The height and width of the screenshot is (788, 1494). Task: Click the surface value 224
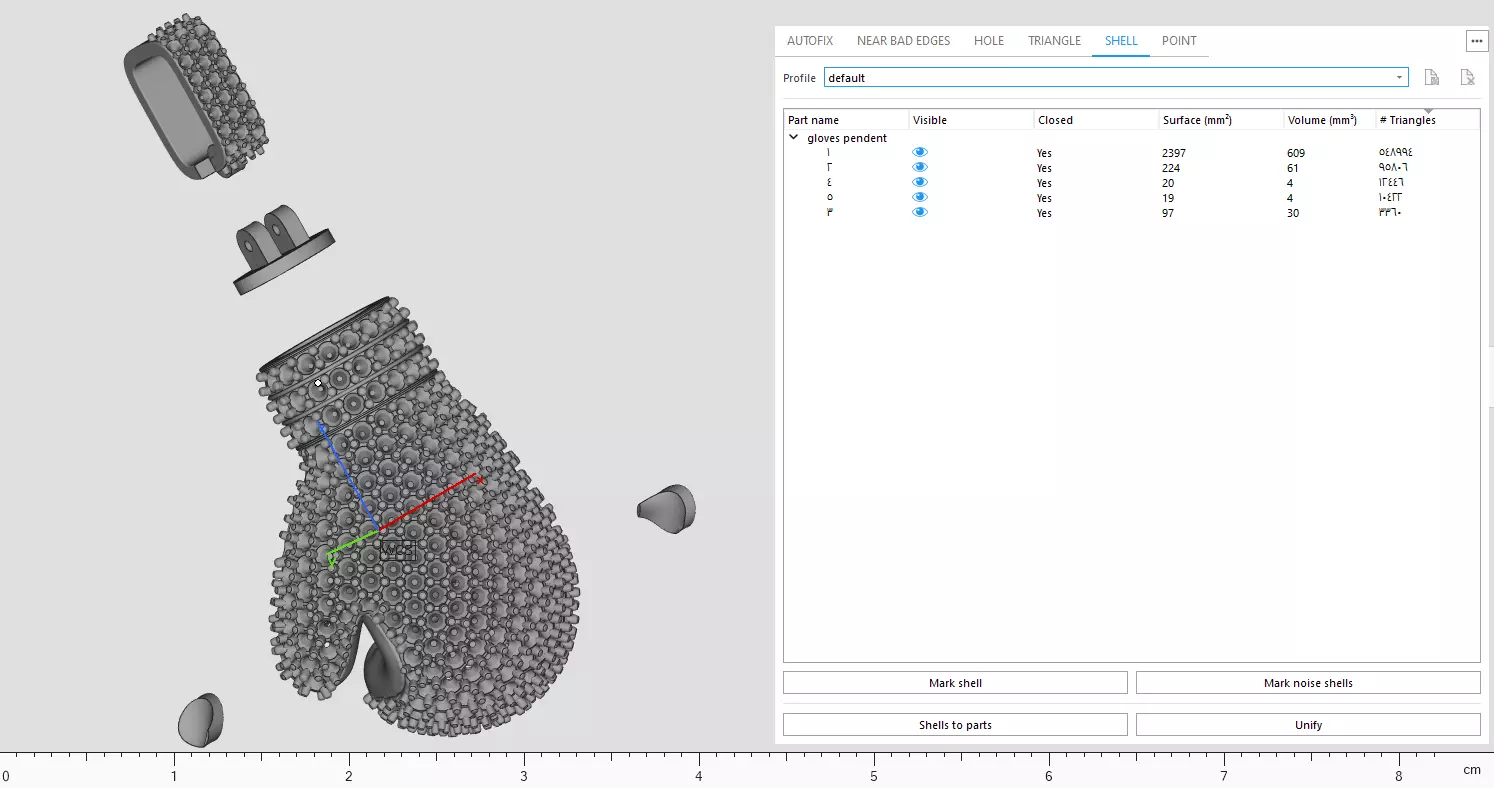[x=1171, y=168]
